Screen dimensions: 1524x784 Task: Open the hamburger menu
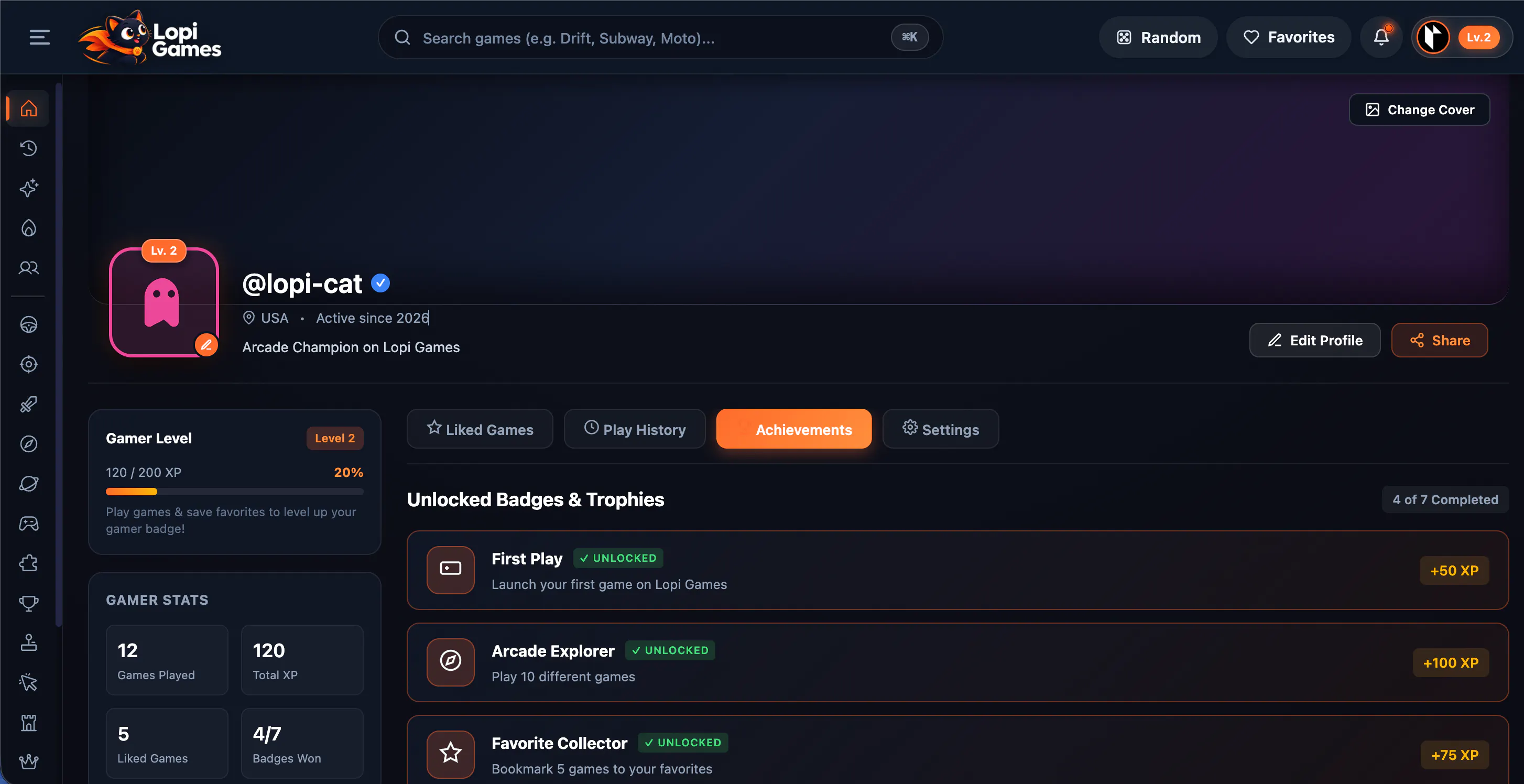40,37
